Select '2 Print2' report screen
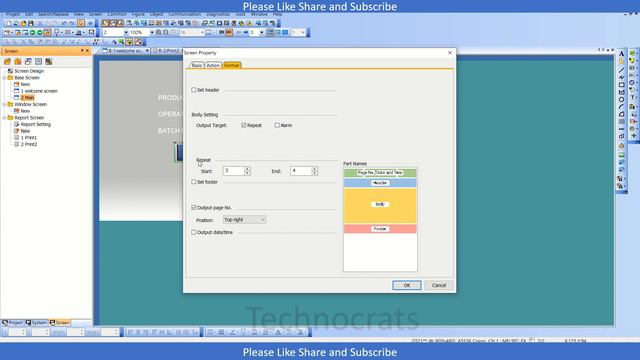 (29, 144)
